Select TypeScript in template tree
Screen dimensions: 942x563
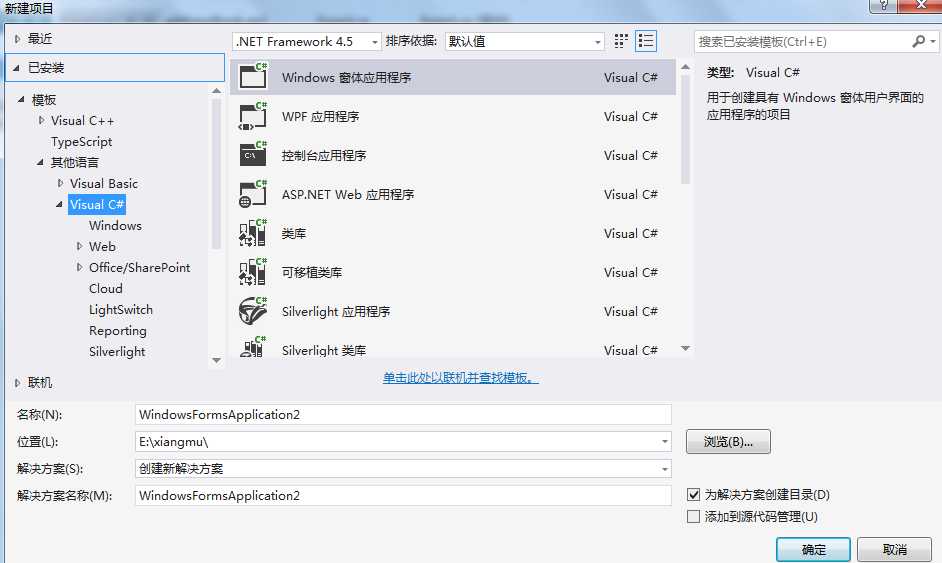coord(82,142)
